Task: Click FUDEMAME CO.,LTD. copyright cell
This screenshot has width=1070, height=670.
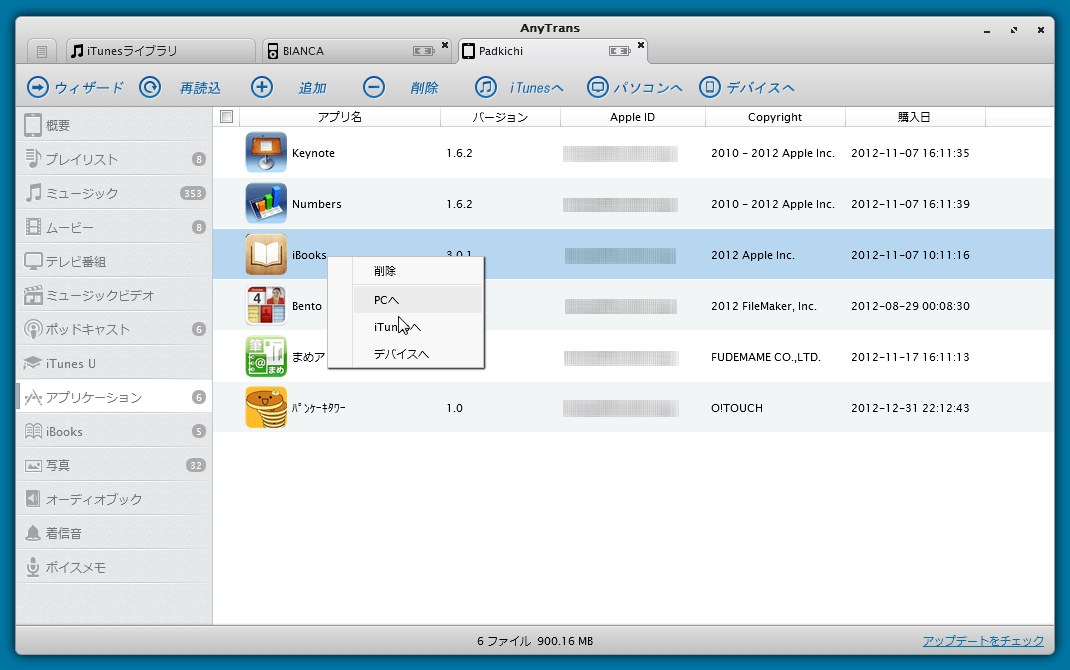Action: [x=766, y=357]
